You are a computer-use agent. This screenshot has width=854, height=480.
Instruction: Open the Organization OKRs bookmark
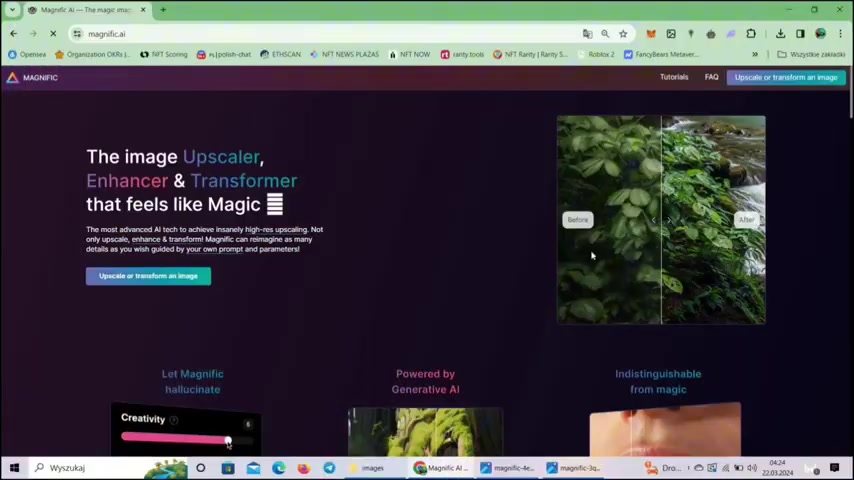(x=93, y=54)
